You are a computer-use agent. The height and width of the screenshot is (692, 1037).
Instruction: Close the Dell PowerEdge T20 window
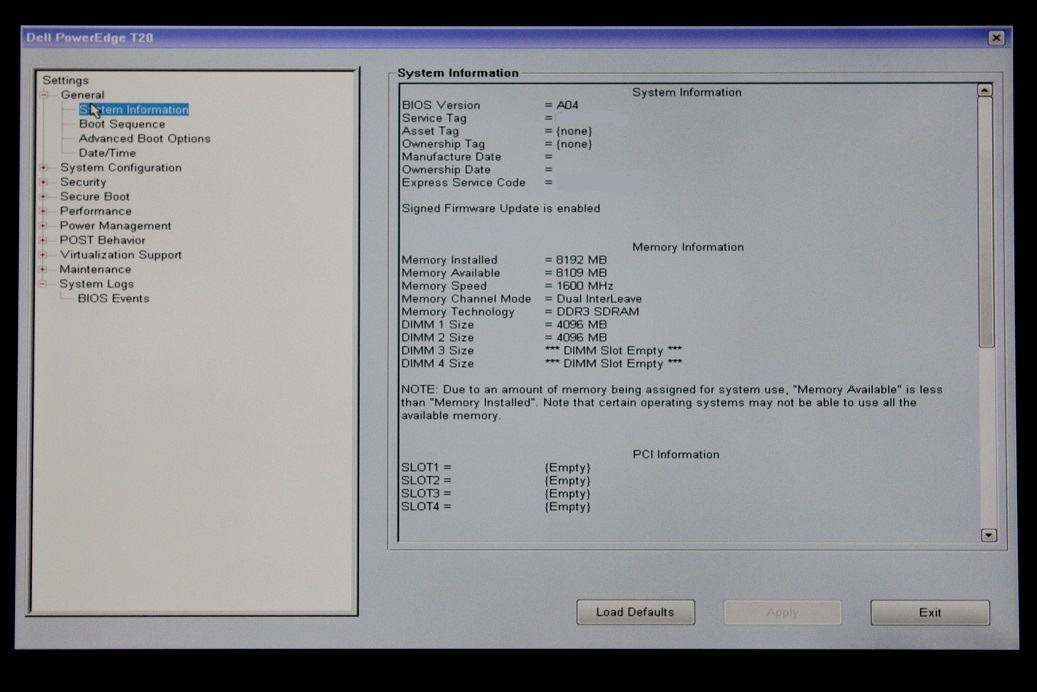point(996,38)
